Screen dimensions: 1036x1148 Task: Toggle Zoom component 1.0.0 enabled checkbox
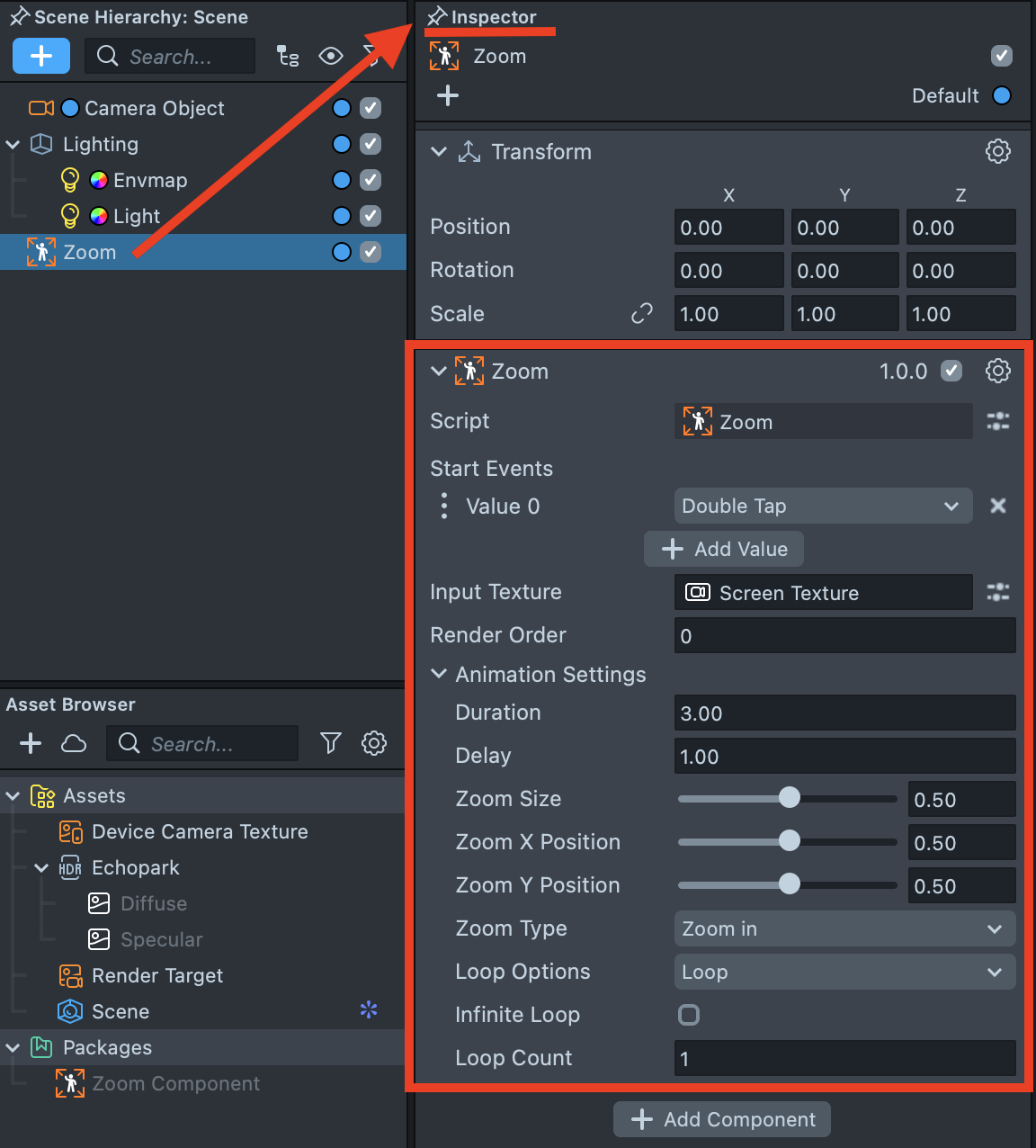click(x=951, y=371)
